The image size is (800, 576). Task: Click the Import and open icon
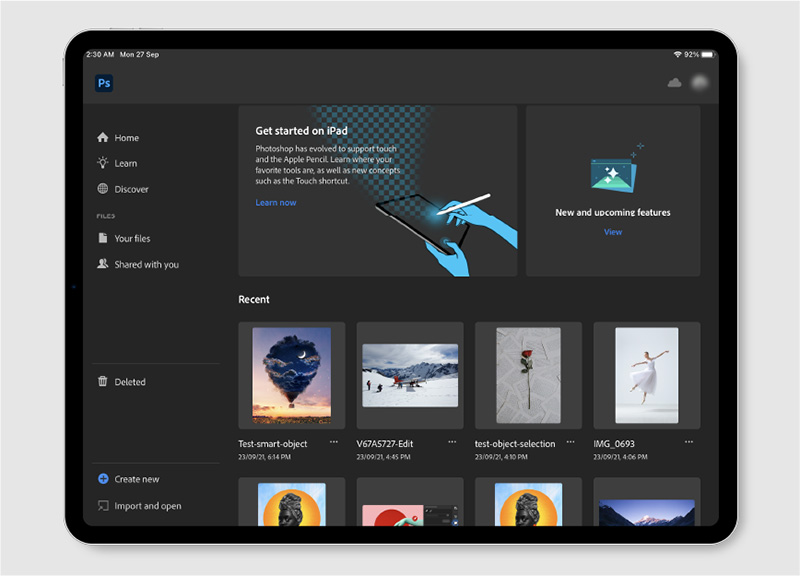coord(103,506)
